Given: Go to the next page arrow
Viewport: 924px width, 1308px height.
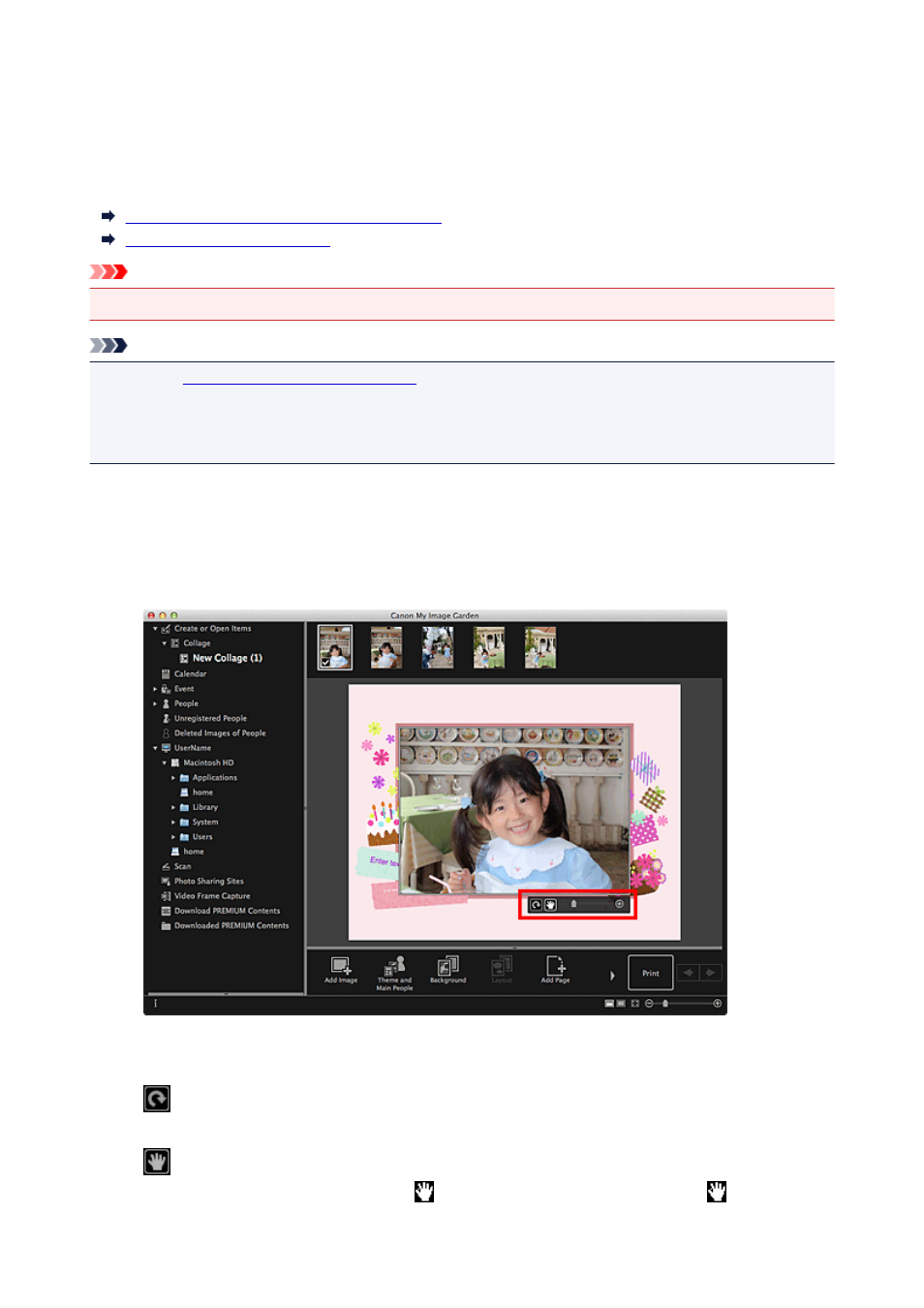Looking at the screenshot, I should 711,973.
